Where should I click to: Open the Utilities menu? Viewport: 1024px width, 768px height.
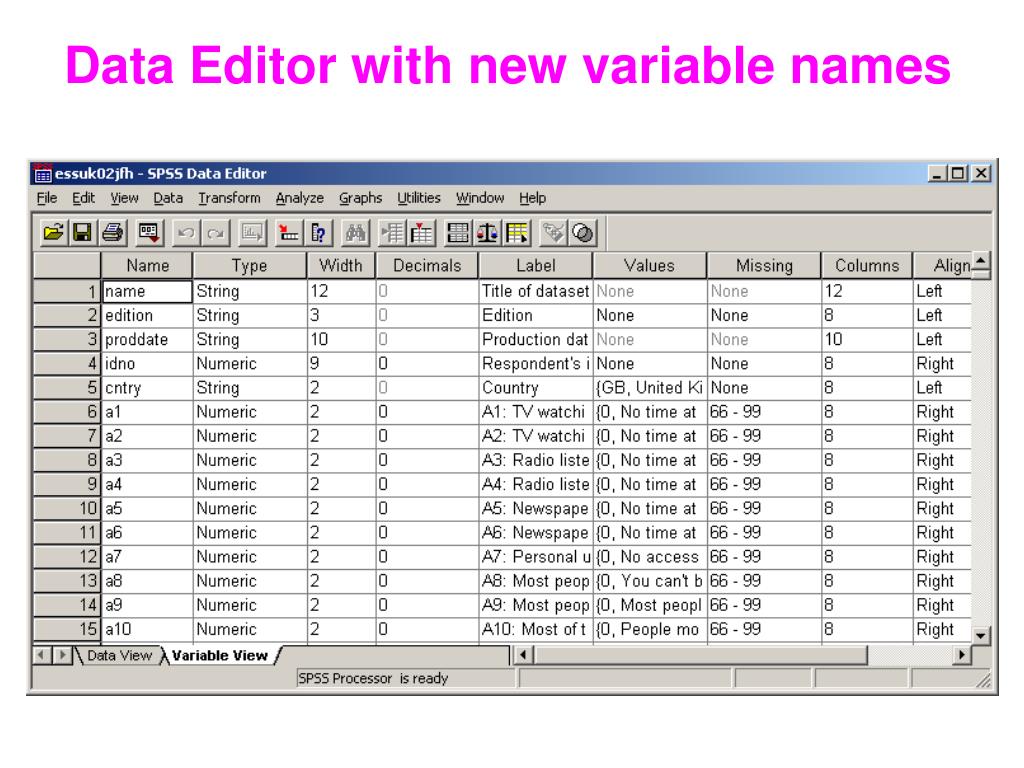[x=419, y=198]
